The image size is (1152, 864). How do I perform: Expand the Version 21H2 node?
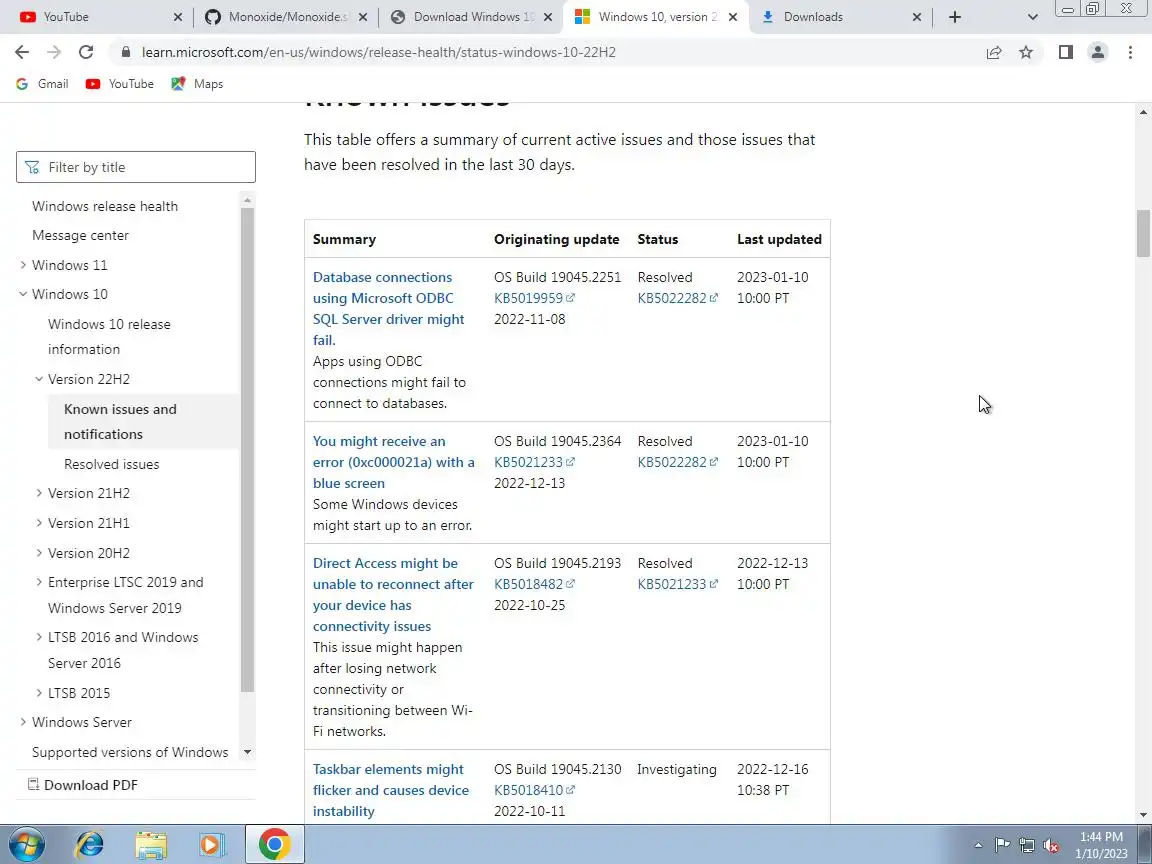pyautogui.click(x=39, y=493)
